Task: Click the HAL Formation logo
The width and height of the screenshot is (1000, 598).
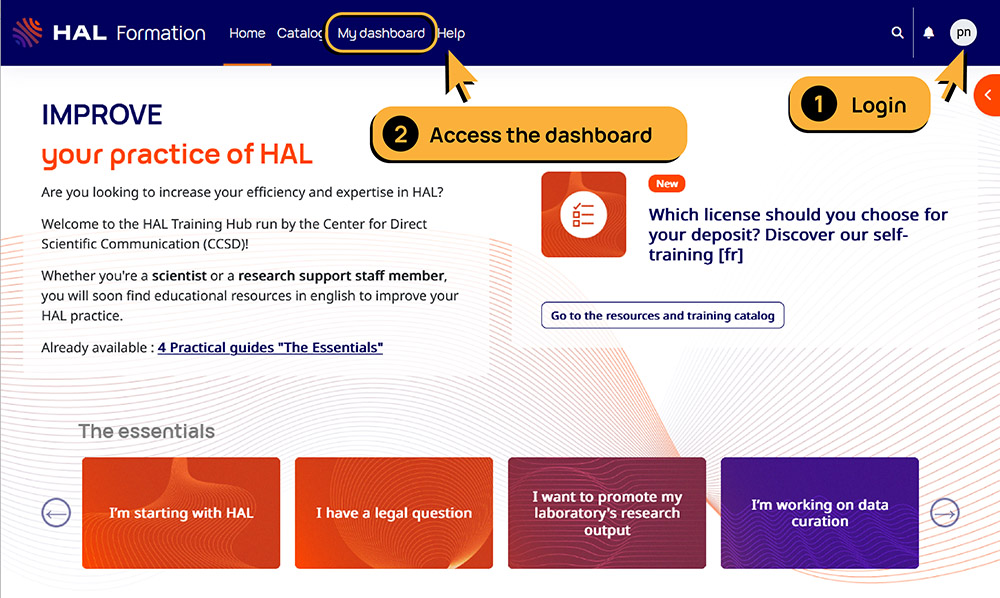Action: tap(109, 33)
